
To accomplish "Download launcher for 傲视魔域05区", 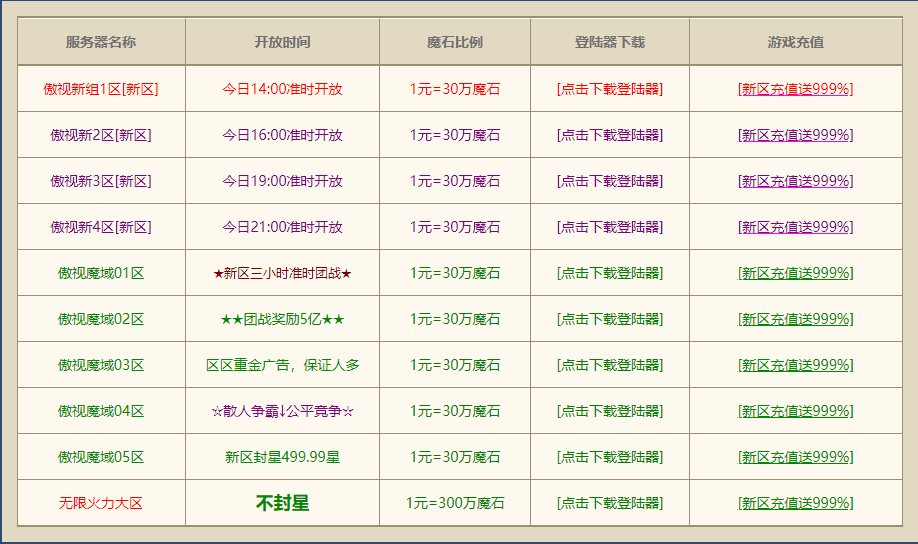I will click(x=609, y=457).
